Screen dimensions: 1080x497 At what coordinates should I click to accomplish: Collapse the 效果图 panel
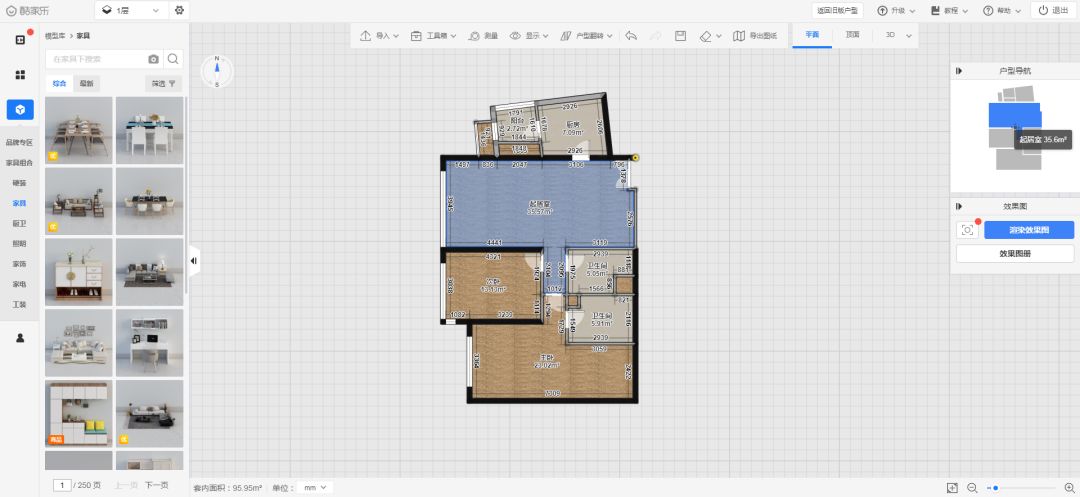click(x=959, y=206)
